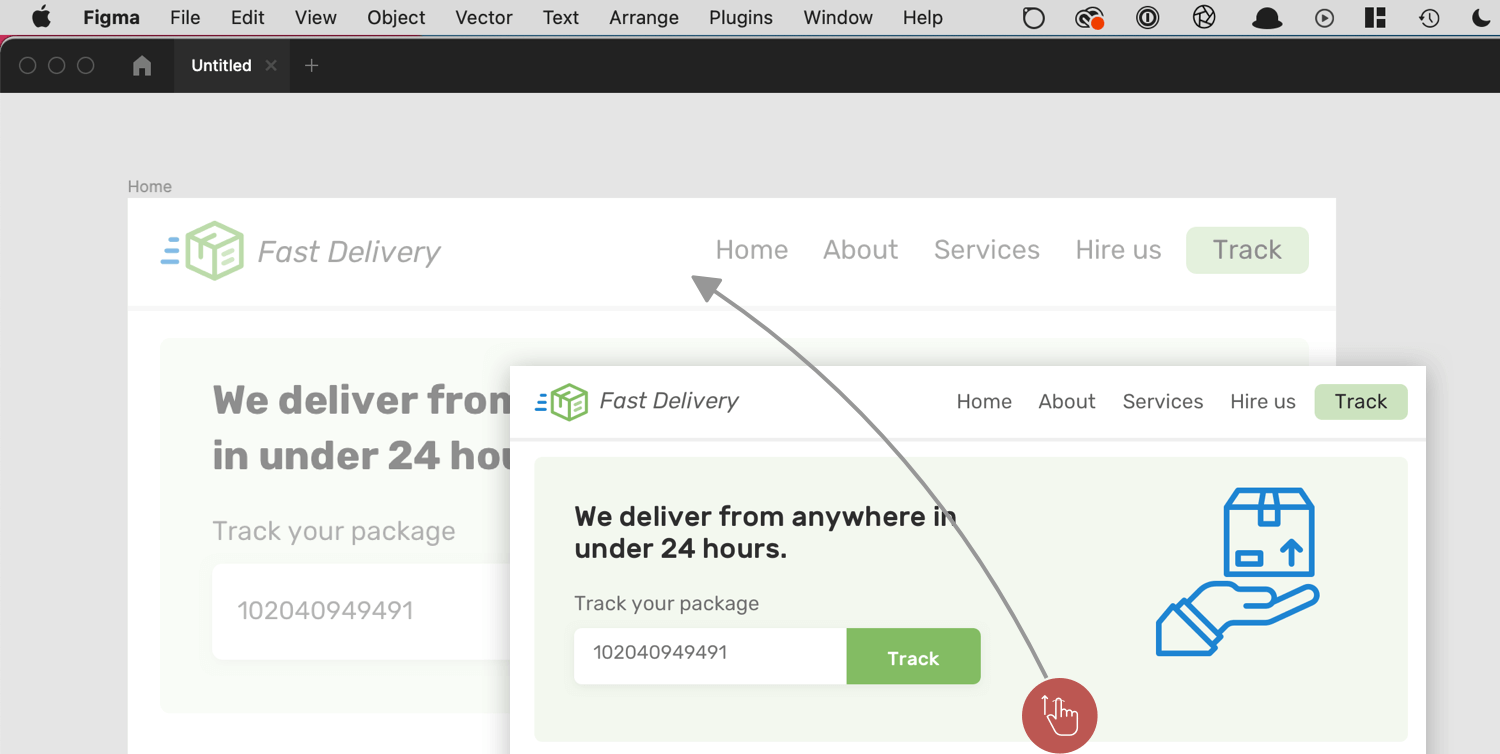The width and height of the screenshot is (1500, 754).
Task: Click the panel layout icon in menu bar
Action: [1375, 18]
